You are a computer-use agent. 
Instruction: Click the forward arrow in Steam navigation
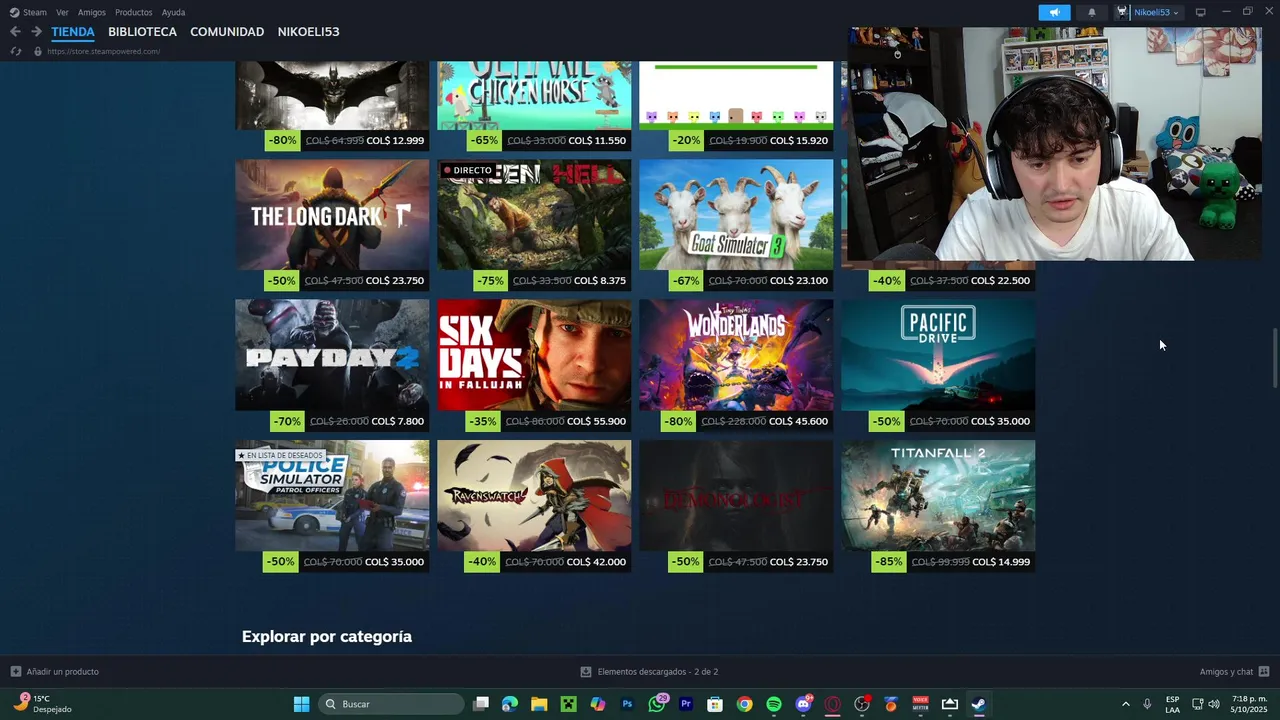[x=36, y=32]
